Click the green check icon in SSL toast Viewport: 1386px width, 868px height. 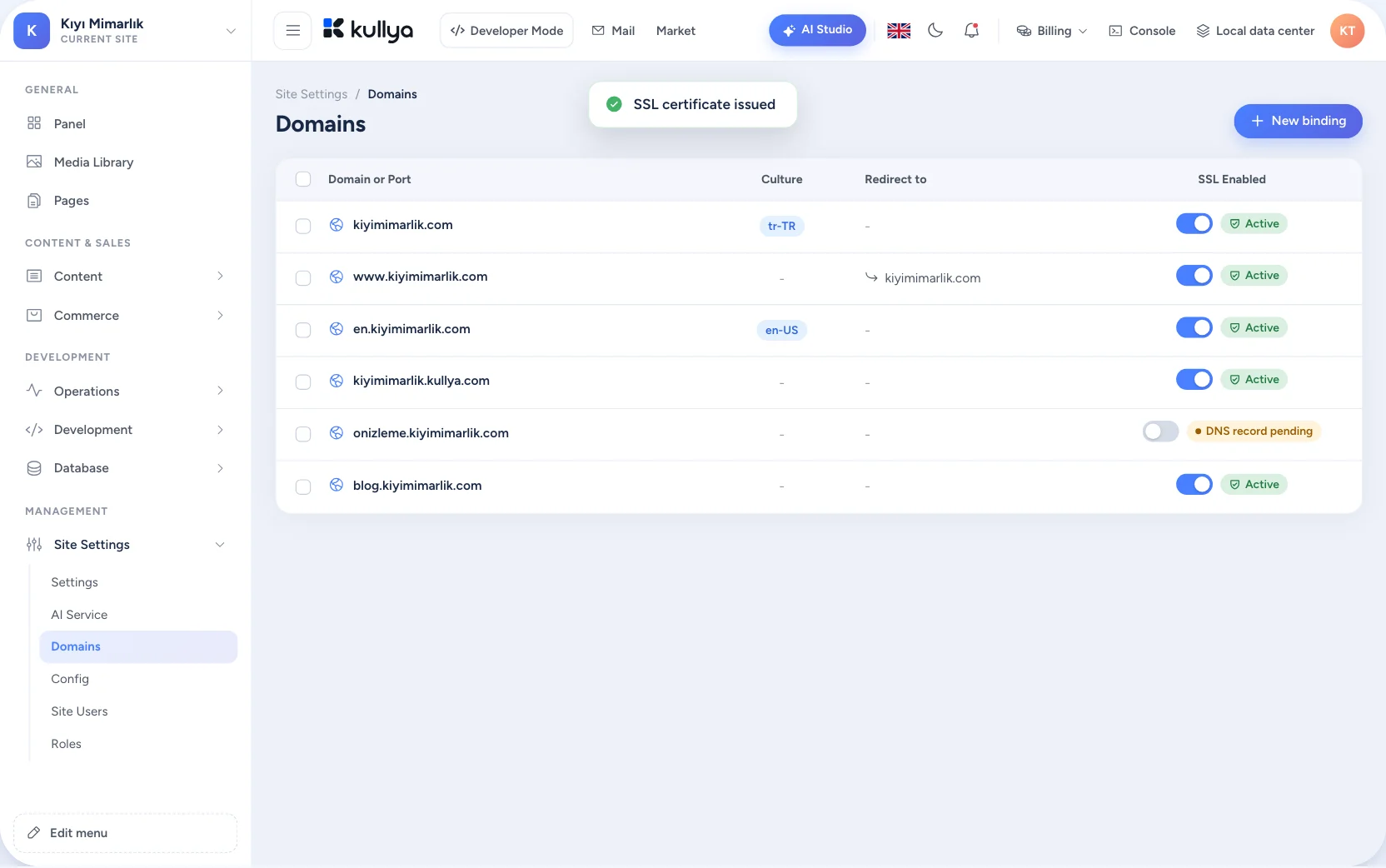click(x=614, y=104)
